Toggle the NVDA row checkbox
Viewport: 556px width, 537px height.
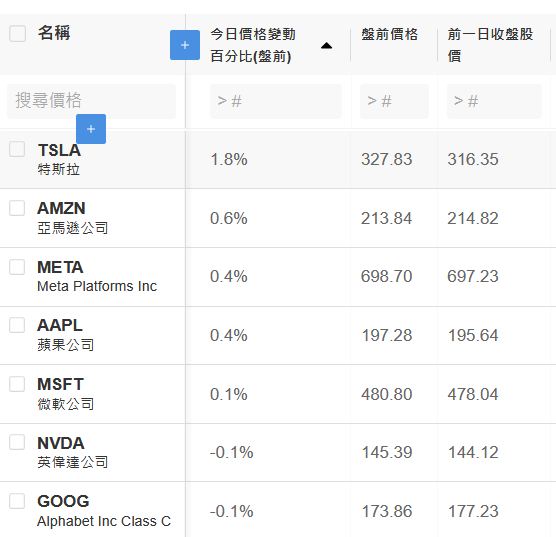[17, 442]
